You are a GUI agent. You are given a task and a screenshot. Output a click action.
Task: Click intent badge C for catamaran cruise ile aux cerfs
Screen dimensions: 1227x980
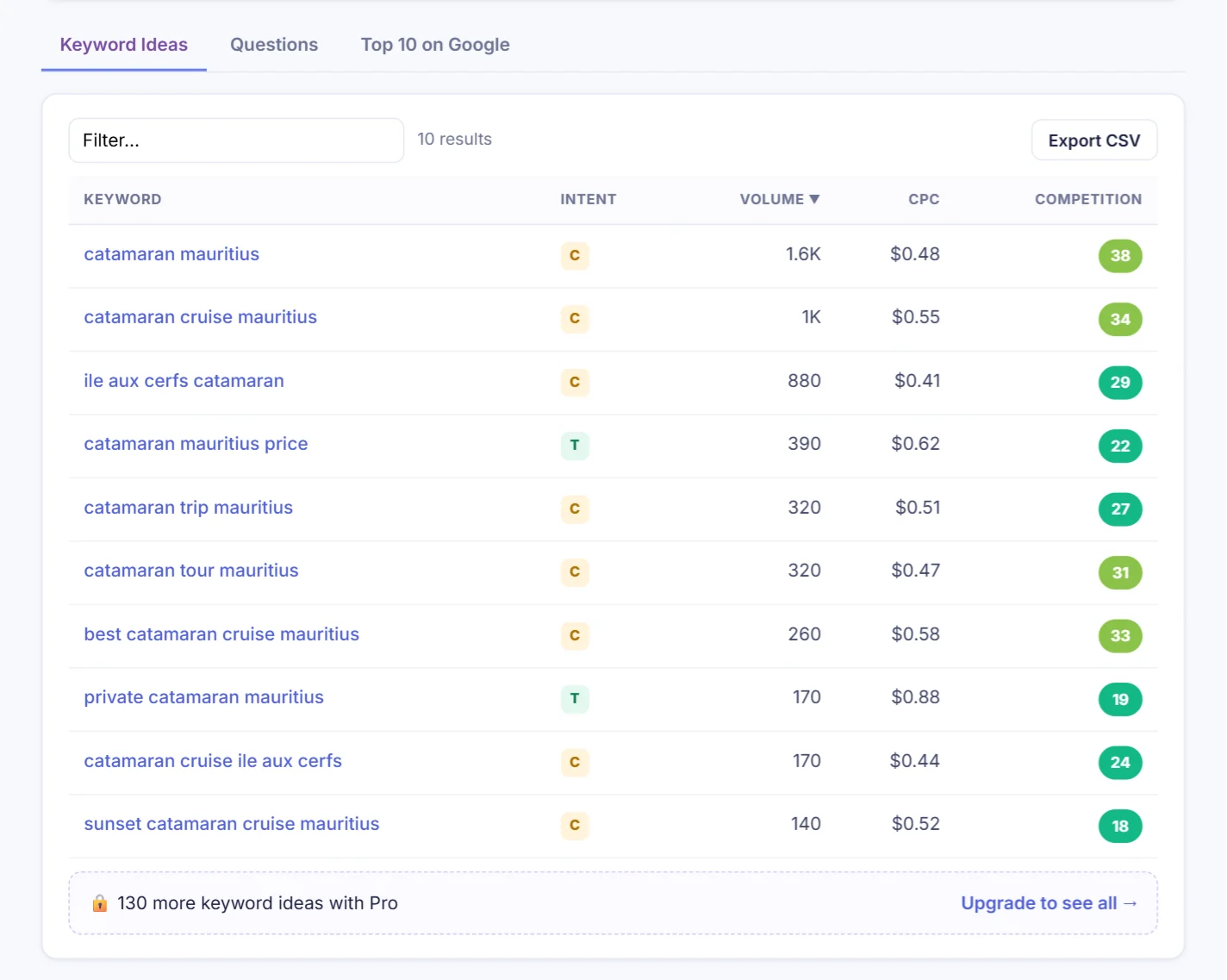pyautogui.click(x=575, y=762)
